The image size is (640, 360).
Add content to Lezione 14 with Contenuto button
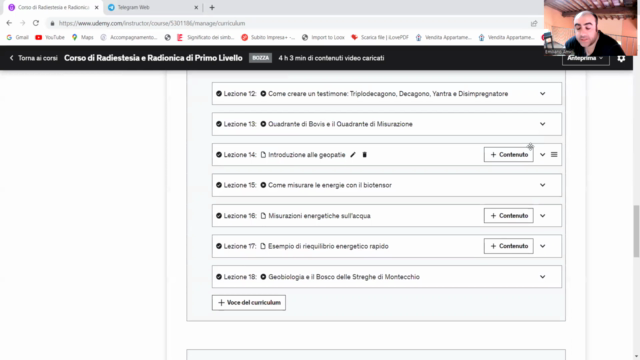coord(509,155)
